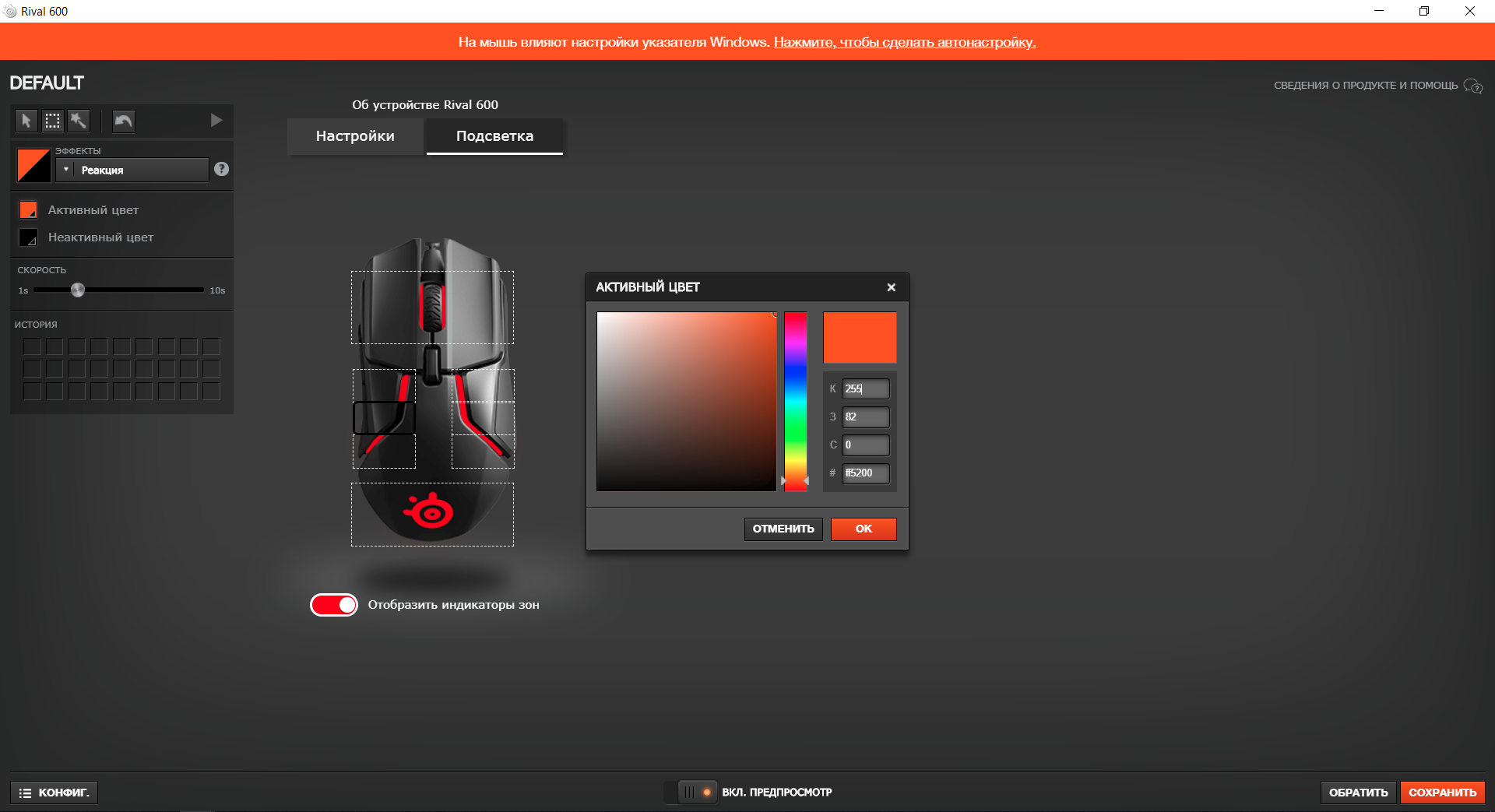This screenshot has height=812, width=1495.
Task: Select the highlighted left side lighting zone
Action: tap(384, 418)
